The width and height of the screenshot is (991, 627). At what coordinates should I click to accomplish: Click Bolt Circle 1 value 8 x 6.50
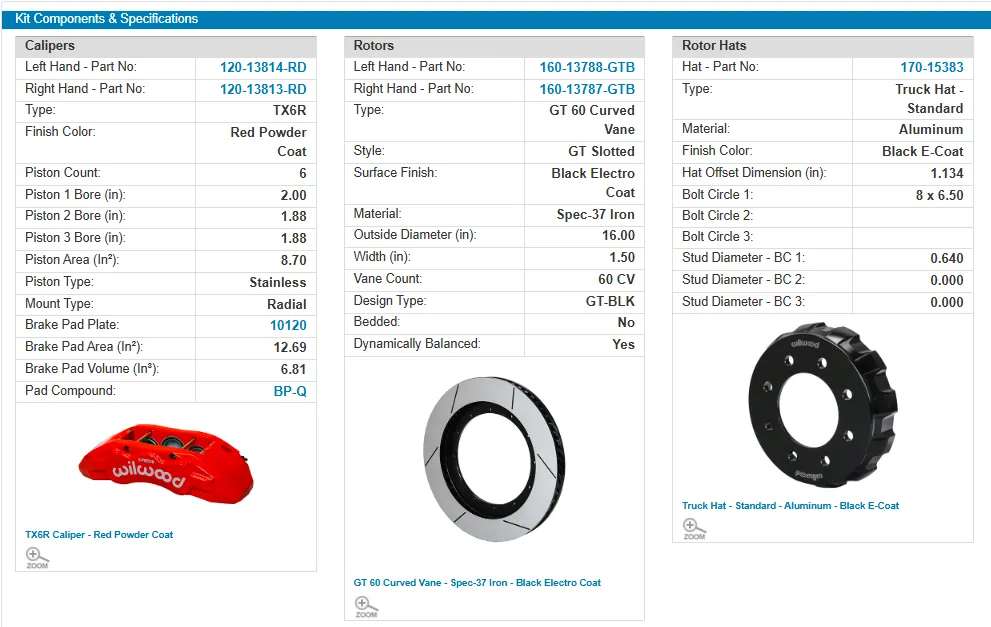click(x=940, y=196)
